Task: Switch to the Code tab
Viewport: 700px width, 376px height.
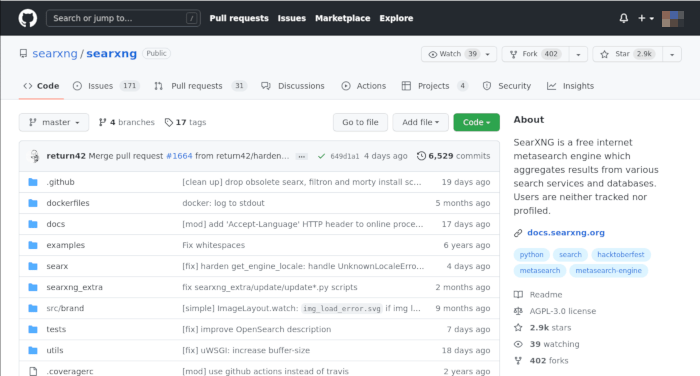Action: coord(41,86)
